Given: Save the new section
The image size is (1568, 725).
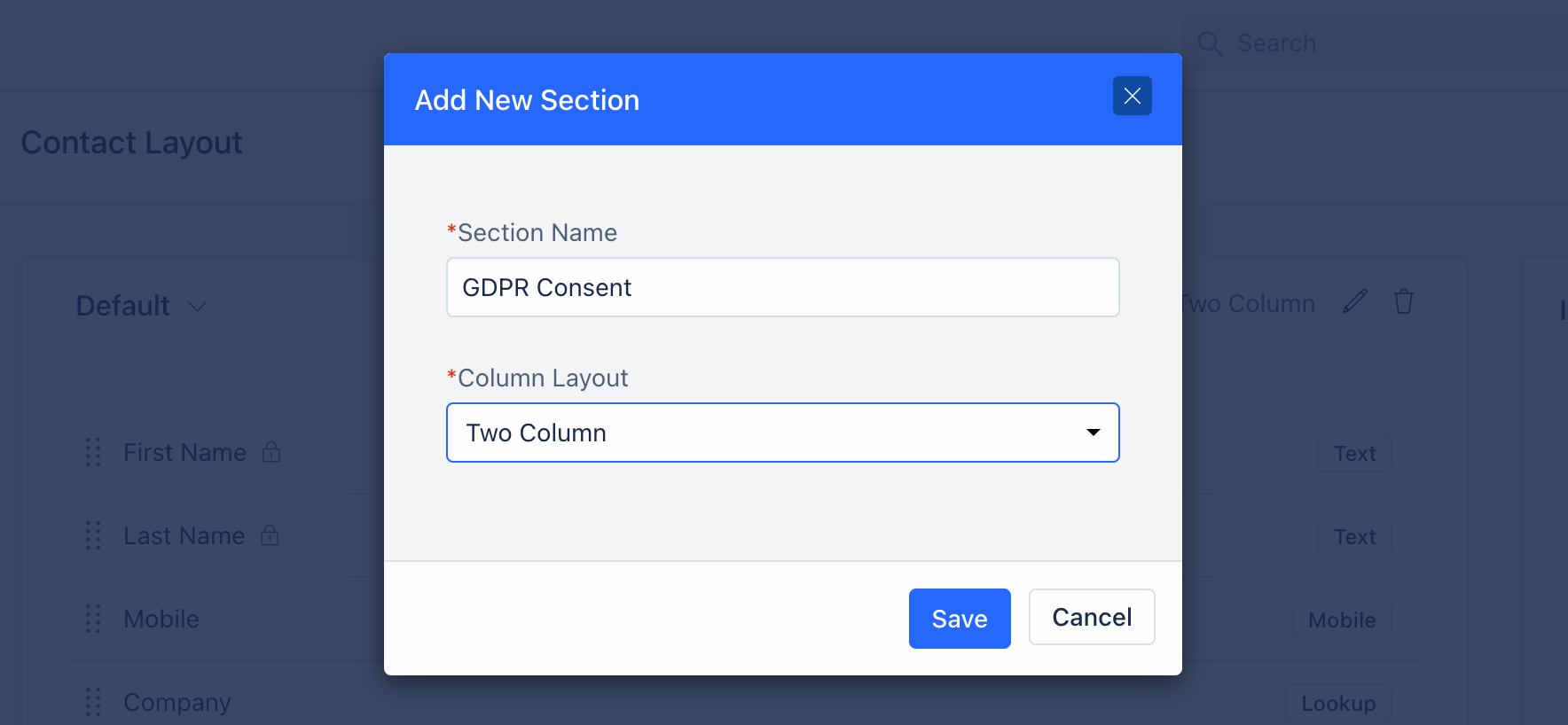Looking at the screenshot, I should coord(960,619).
